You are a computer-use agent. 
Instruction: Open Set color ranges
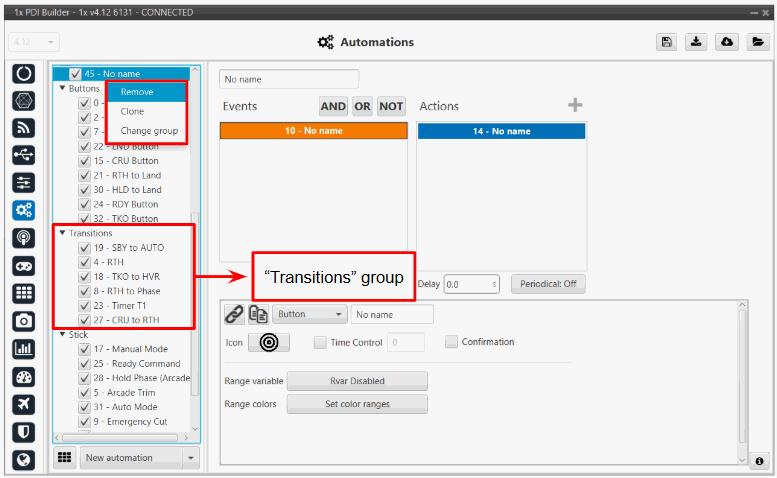tap(357, 404)
